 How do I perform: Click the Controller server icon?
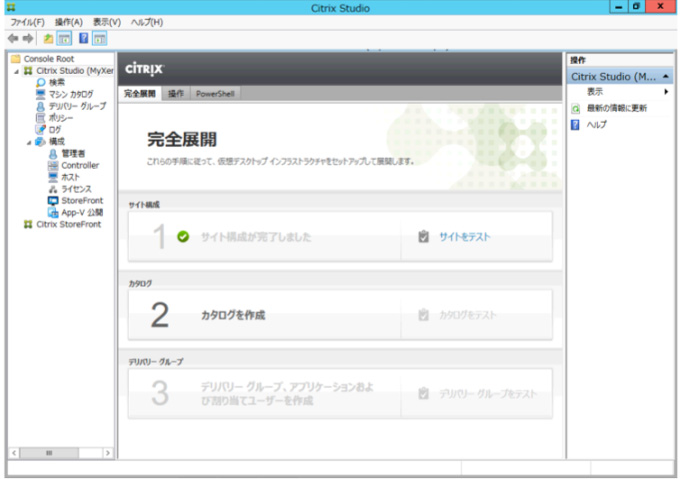[x=53, y=165]
